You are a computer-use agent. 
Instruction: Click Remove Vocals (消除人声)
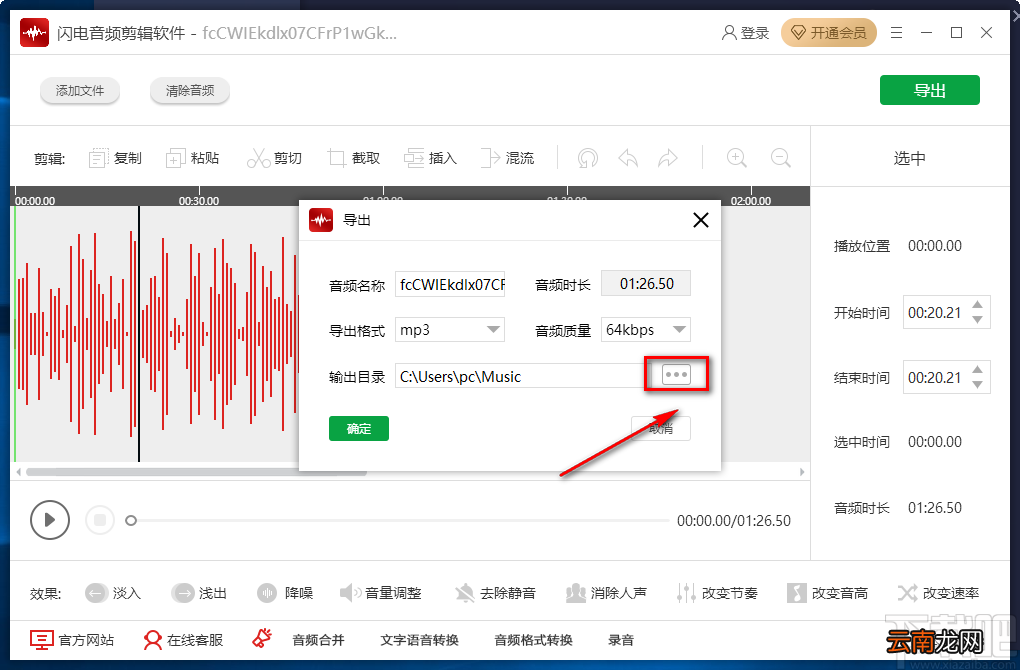606,593
